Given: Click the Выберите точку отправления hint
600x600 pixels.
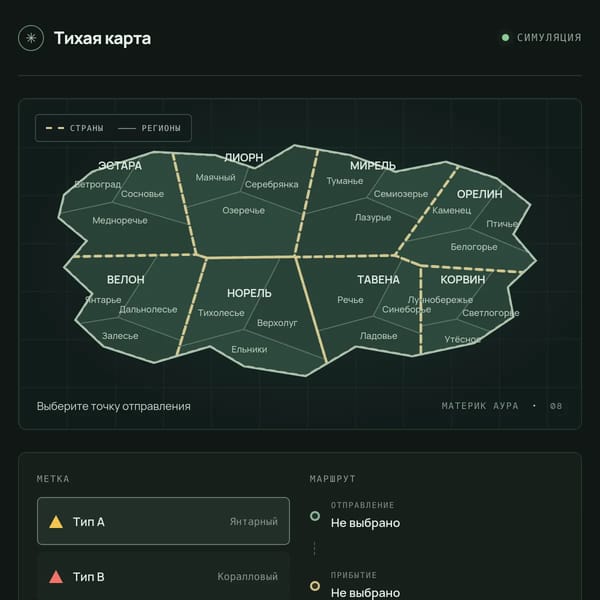Looking at the screenshot, I should point(114,406).
